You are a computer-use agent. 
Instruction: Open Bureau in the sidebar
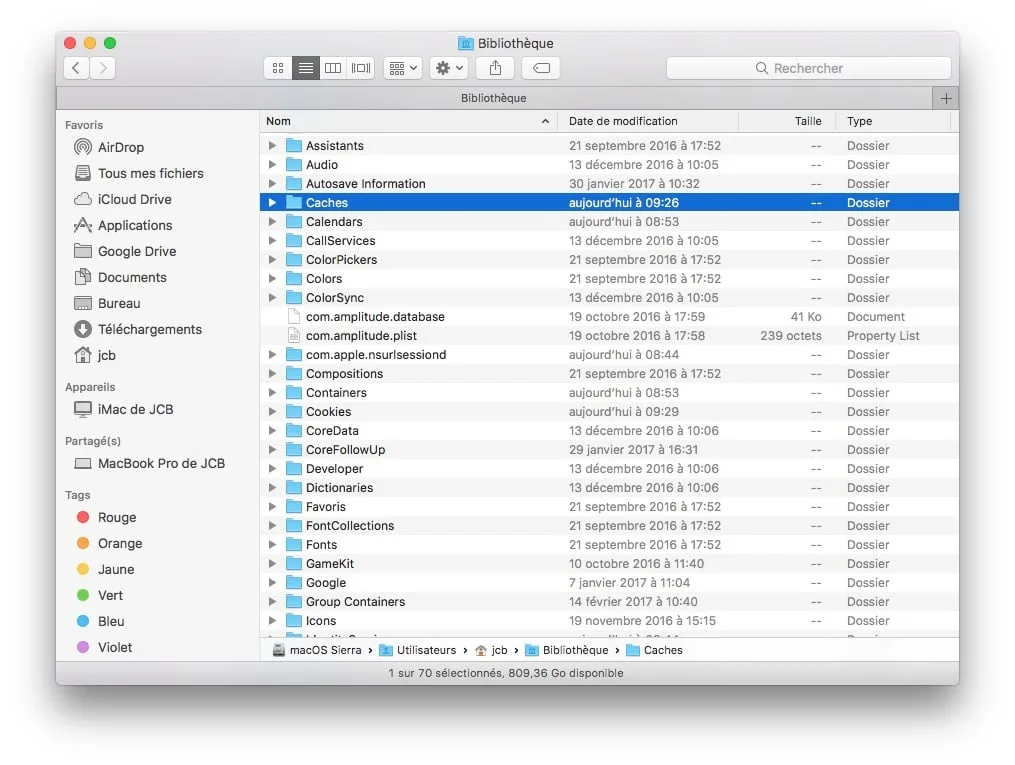pos(107,303)
